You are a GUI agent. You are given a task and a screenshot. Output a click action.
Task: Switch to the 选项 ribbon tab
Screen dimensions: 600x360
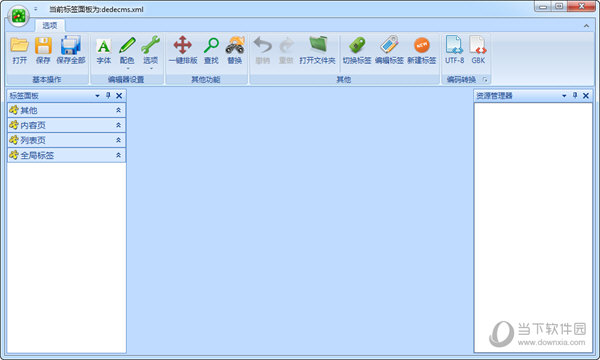point(50,26)
